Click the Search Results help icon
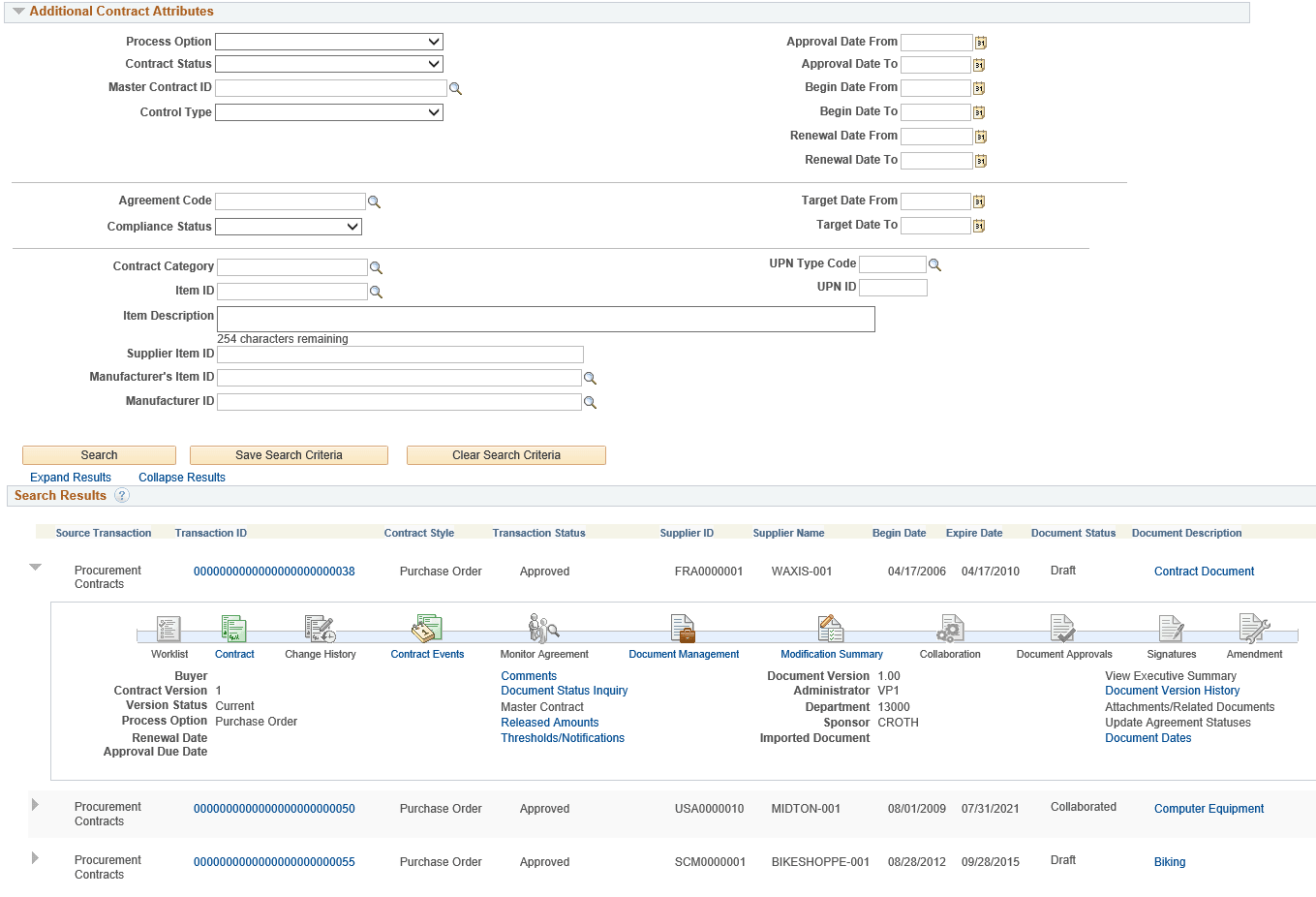Image resolution: width=1316 pixels, height=897 pixels. point(122,495)
